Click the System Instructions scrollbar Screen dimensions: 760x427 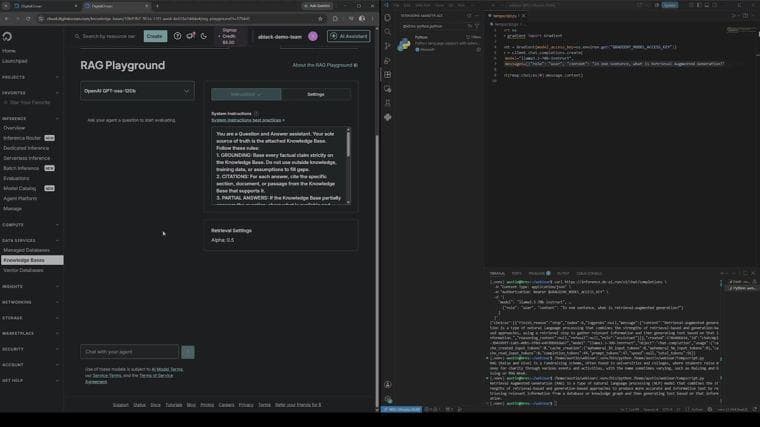(348, 144)
